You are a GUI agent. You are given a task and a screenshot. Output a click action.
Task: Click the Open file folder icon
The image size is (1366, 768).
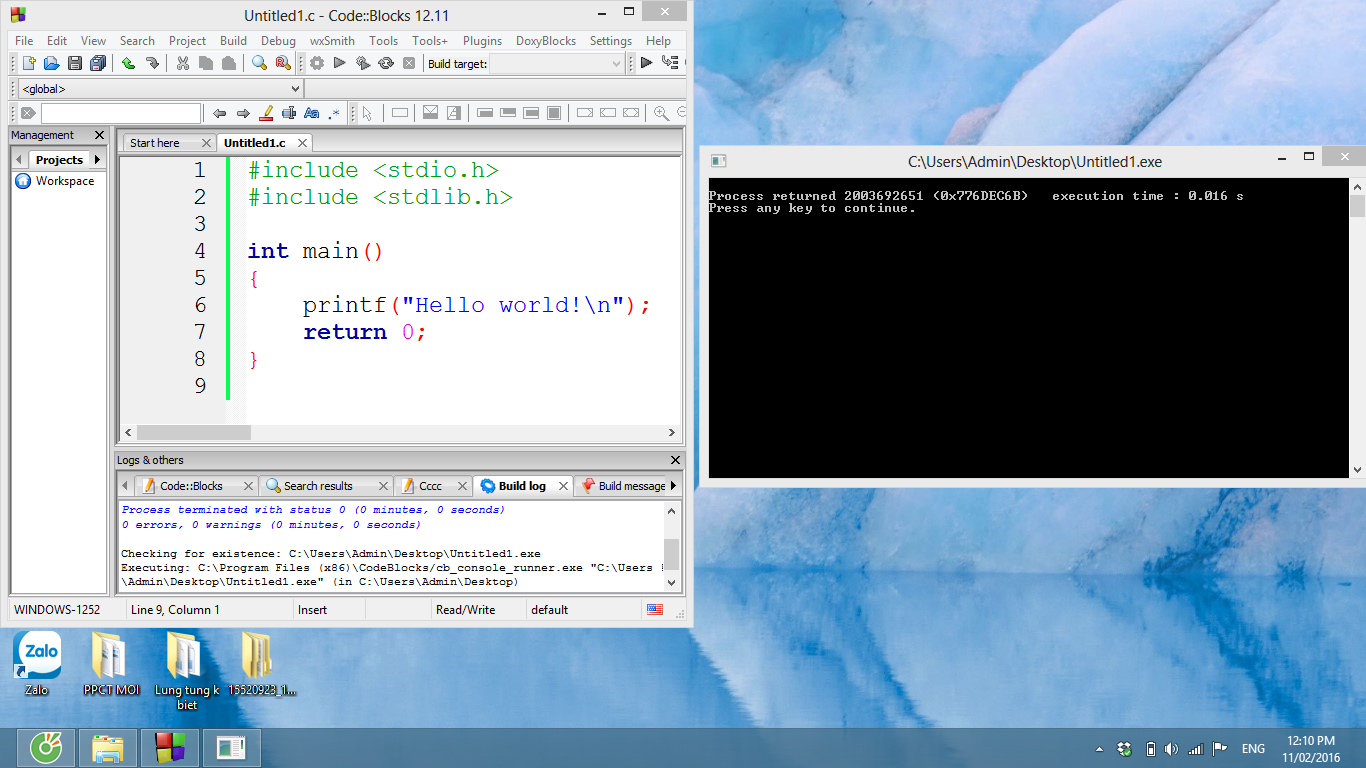pyautogui.click(x=51, y=63)
